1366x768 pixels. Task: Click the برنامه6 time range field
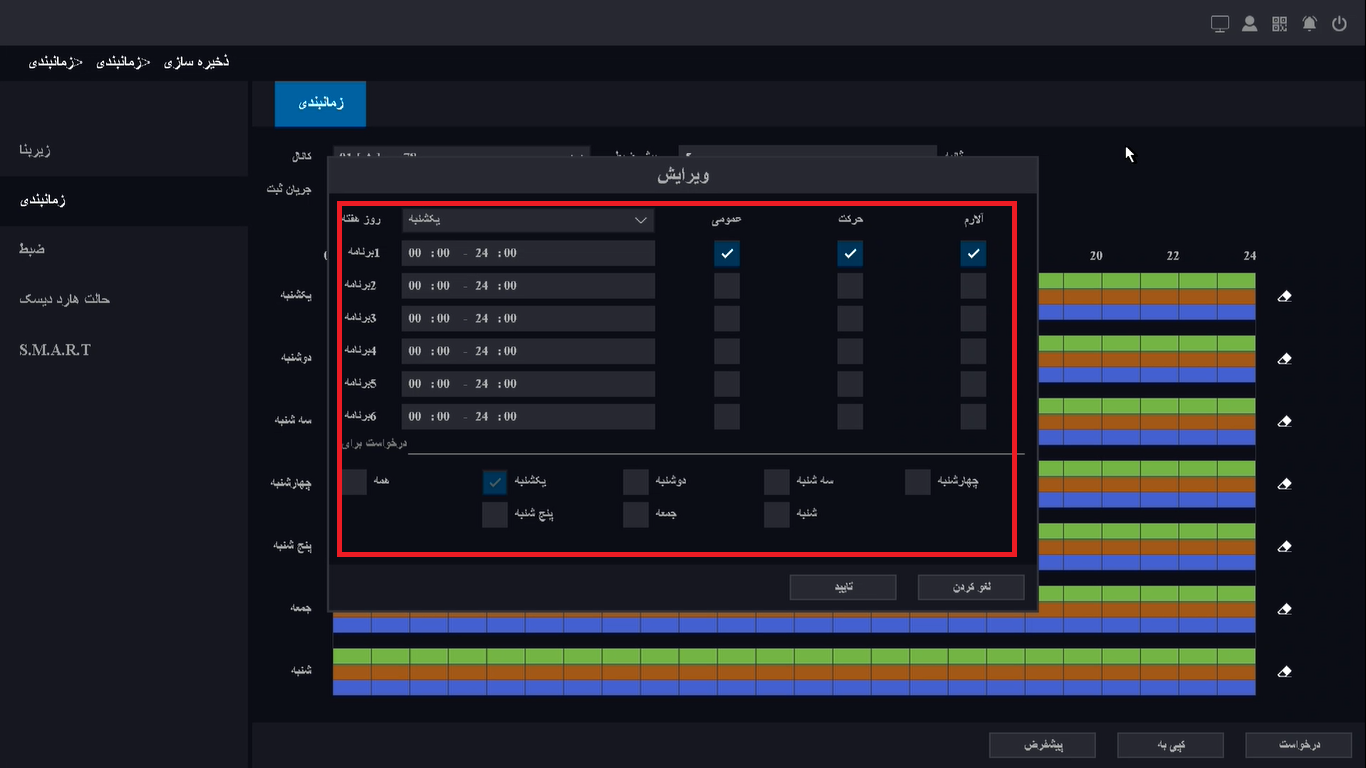528,417
